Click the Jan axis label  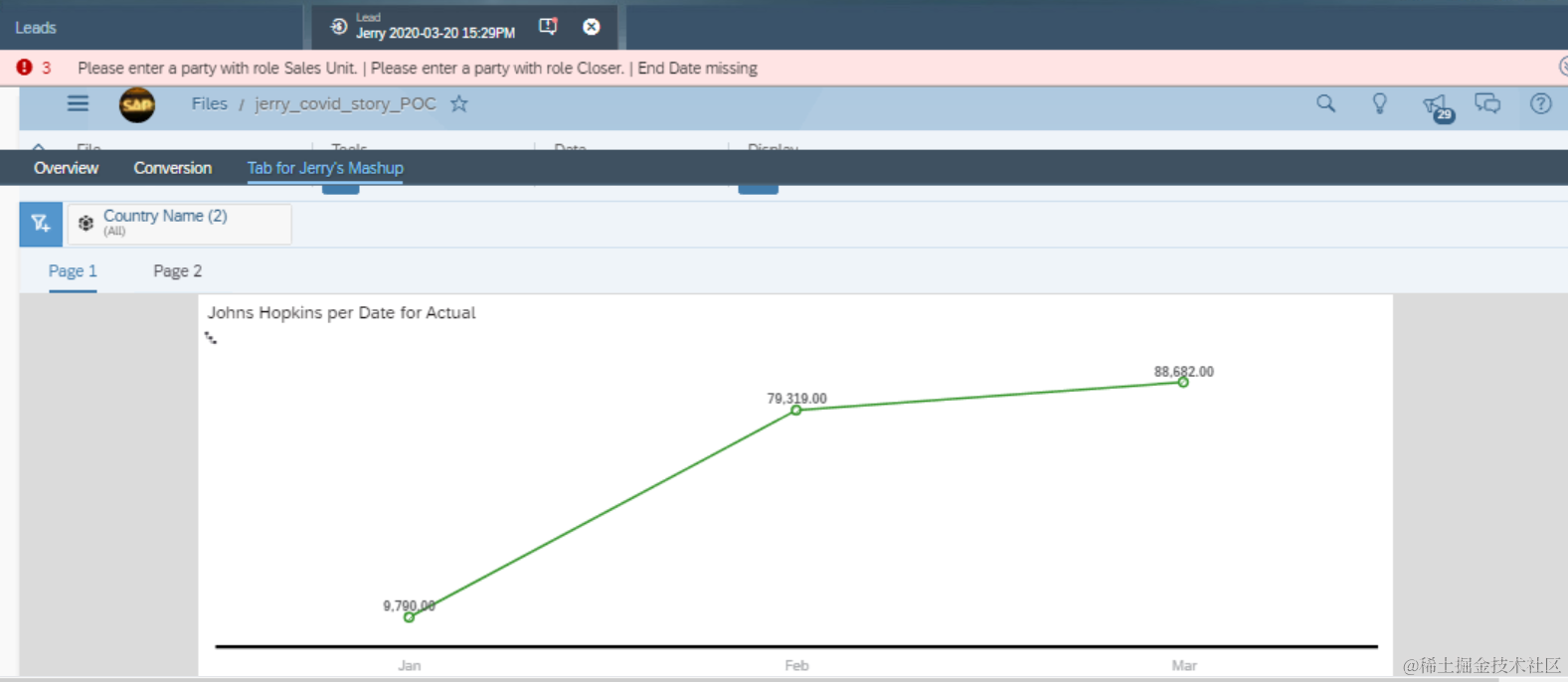tap(410, 665)
